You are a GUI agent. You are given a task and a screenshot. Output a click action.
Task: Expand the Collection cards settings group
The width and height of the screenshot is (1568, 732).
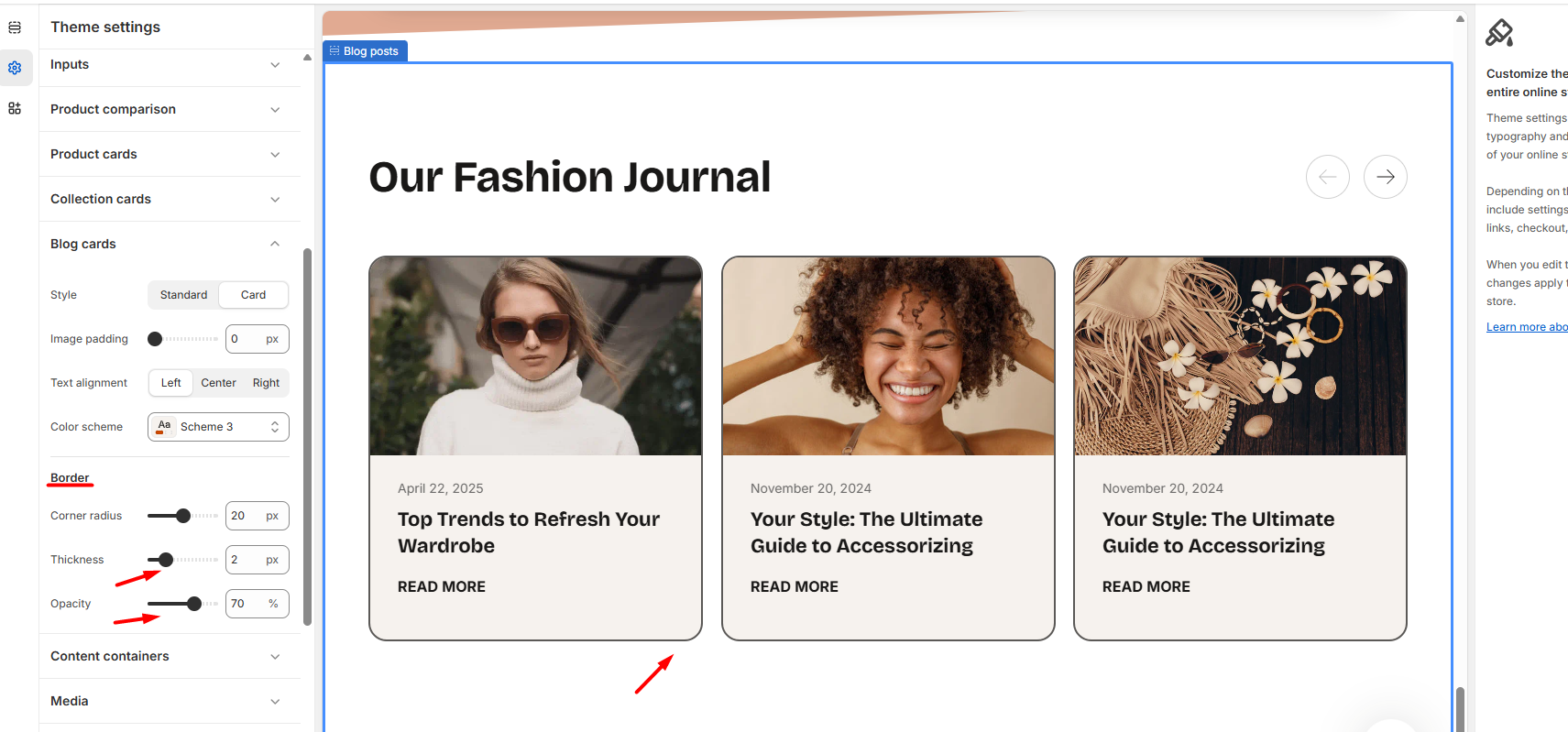[x=170, y=199]
